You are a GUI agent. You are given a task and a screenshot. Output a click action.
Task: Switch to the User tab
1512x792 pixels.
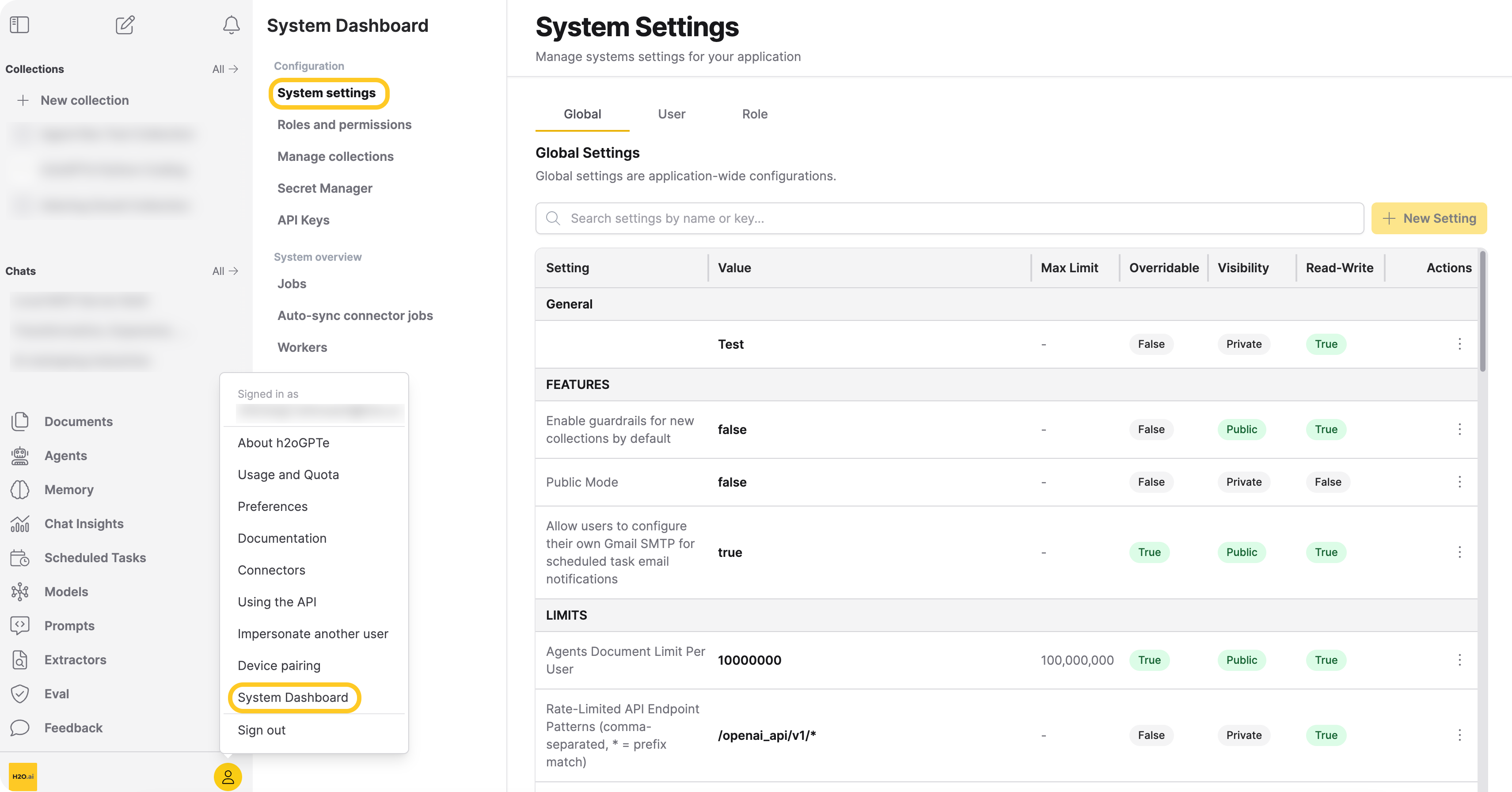(672, 114)
